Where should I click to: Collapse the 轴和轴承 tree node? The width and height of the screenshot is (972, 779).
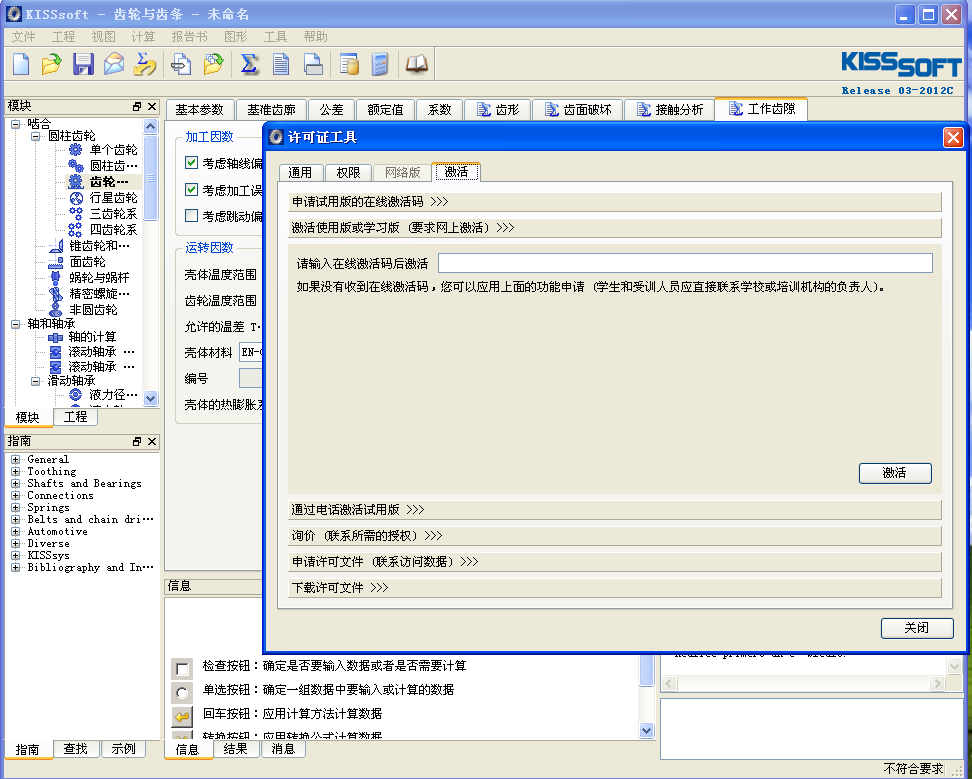pos(15,323)
